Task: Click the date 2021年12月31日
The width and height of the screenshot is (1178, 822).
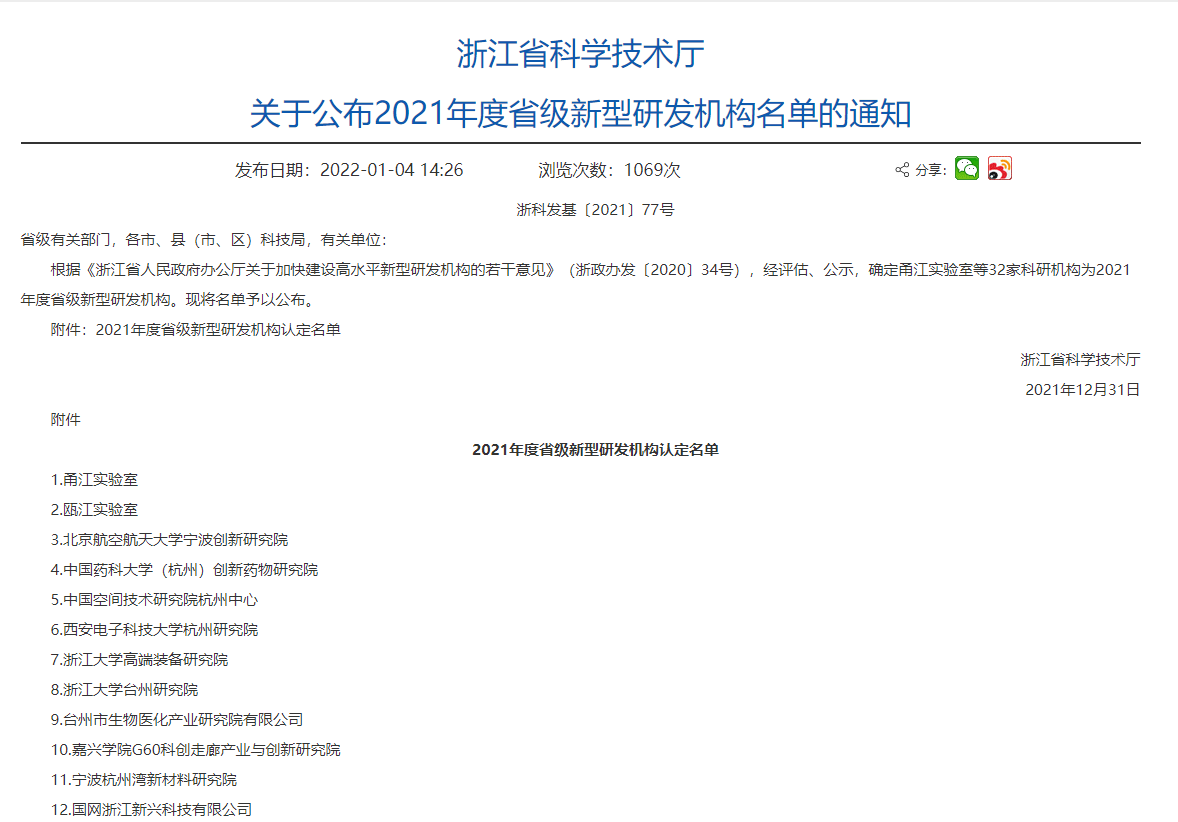Action: coord(1083,390)
